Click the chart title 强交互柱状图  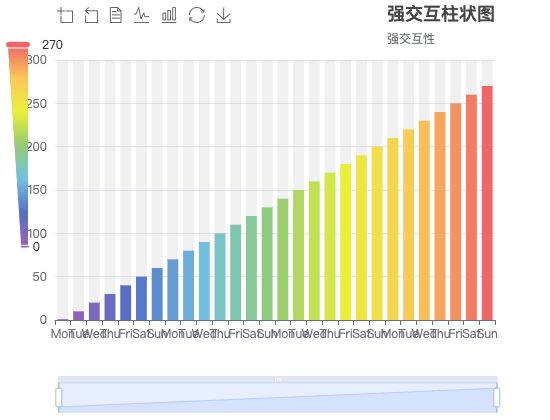[441, 14]
